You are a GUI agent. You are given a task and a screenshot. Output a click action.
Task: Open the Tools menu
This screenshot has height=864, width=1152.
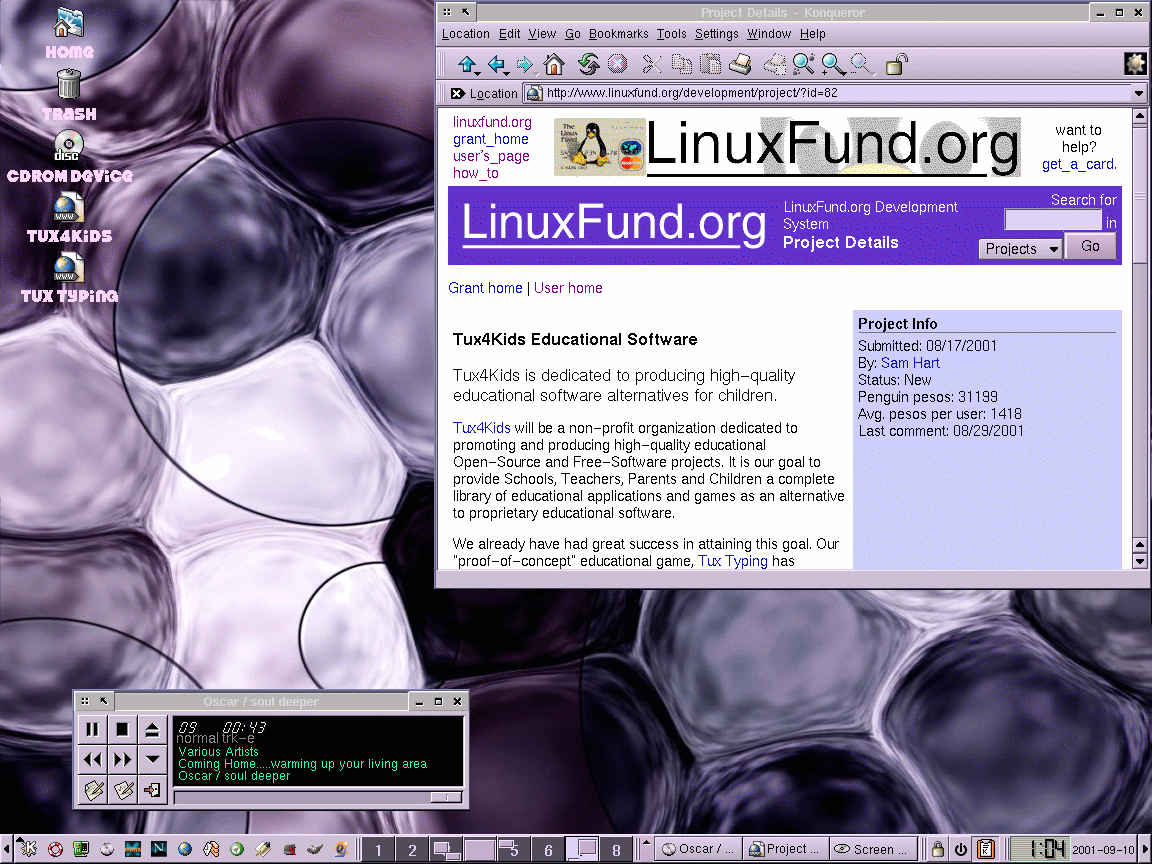[672, 34]
